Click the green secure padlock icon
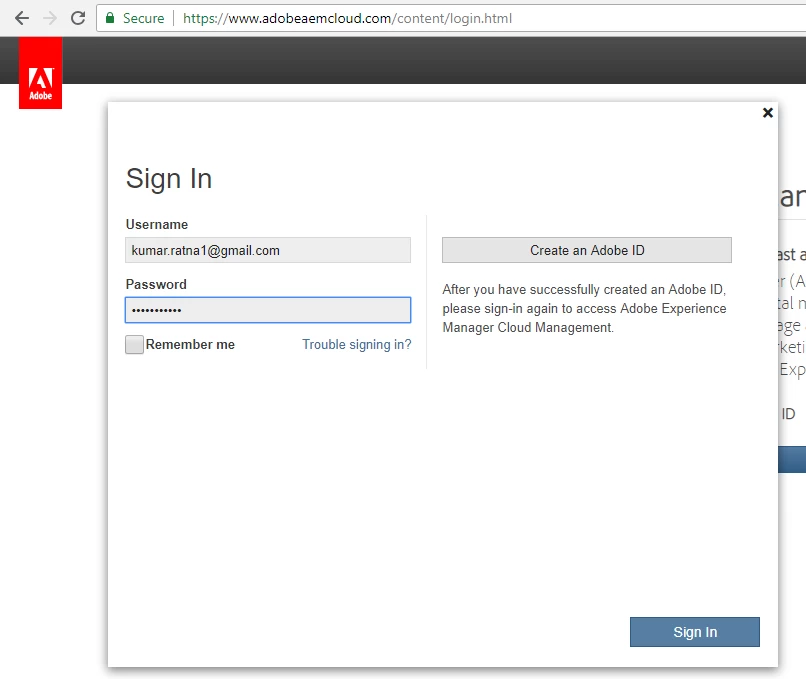Viewport: 806px width, 679px height. [109, 19]
